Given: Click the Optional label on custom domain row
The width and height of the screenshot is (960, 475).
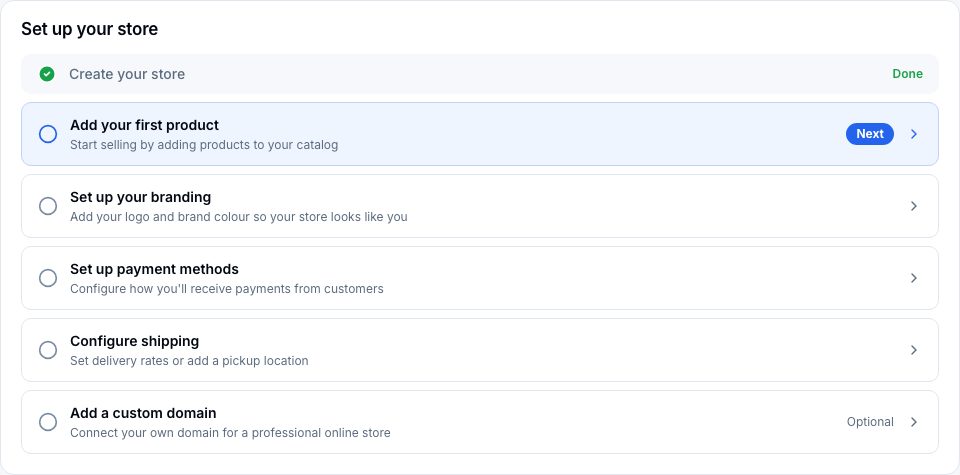Looking at the screenshot, I should pos(870,422).
